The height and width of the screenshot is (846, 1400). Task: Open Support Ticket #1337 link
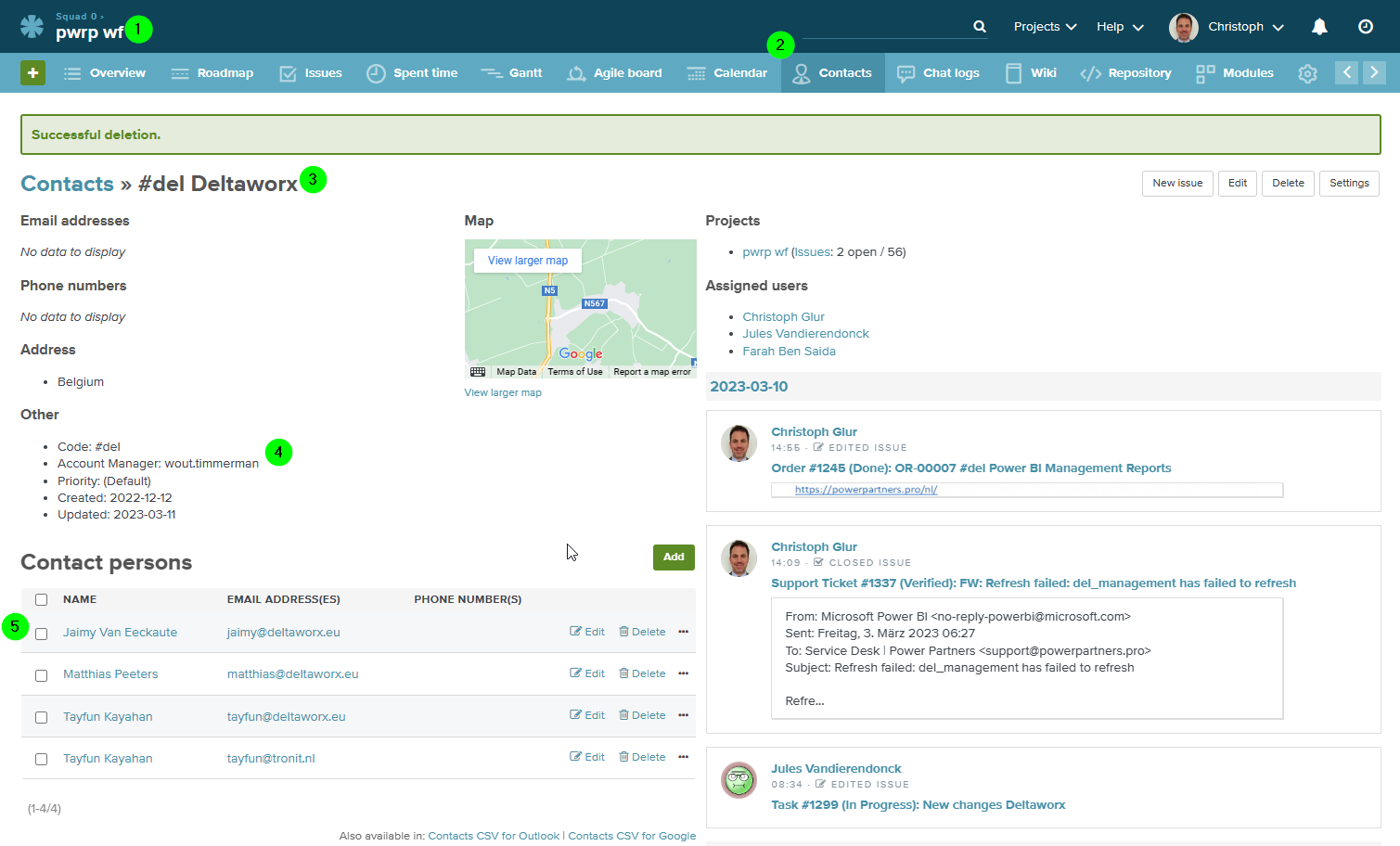coord(1034,583)
